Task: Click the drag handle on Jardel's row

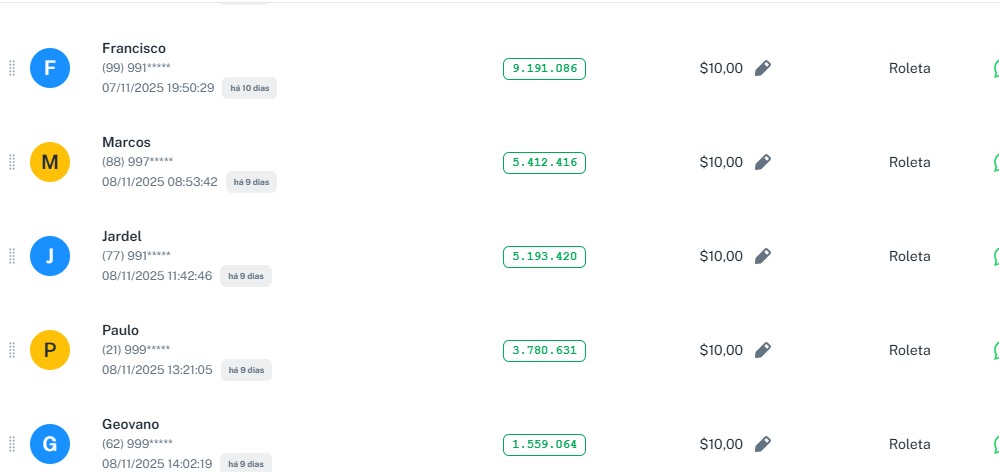Action: click(12, 256)
